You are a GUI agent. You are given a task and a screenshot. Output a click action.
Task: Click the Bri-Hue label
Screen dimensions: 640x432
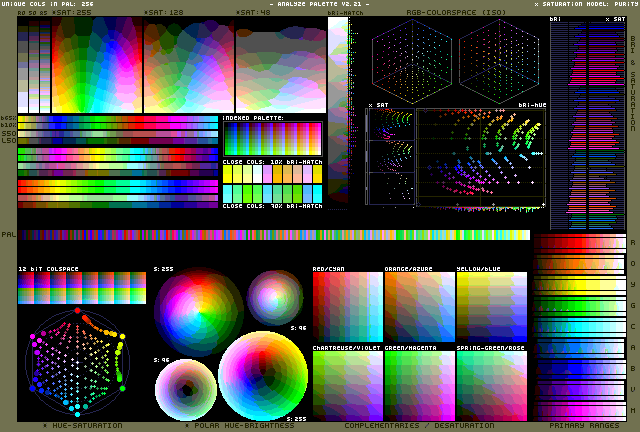pyautogui.click(x=532, y=105)
